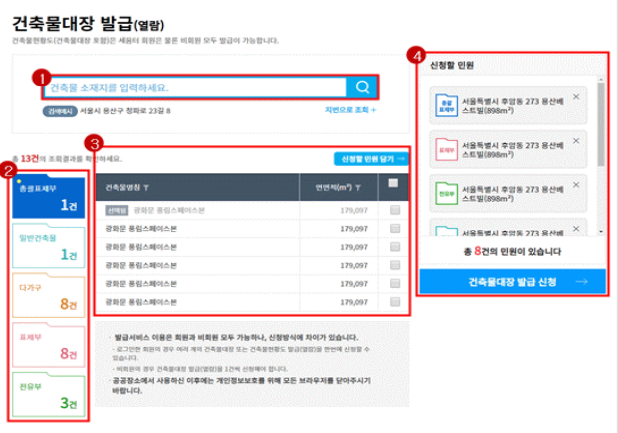Image resolution: width=618 pixels, height=433 pixels.
Task: Click the blue 총괄표제부 folder icon in 신청할 민원
Action: pos(446,105)
